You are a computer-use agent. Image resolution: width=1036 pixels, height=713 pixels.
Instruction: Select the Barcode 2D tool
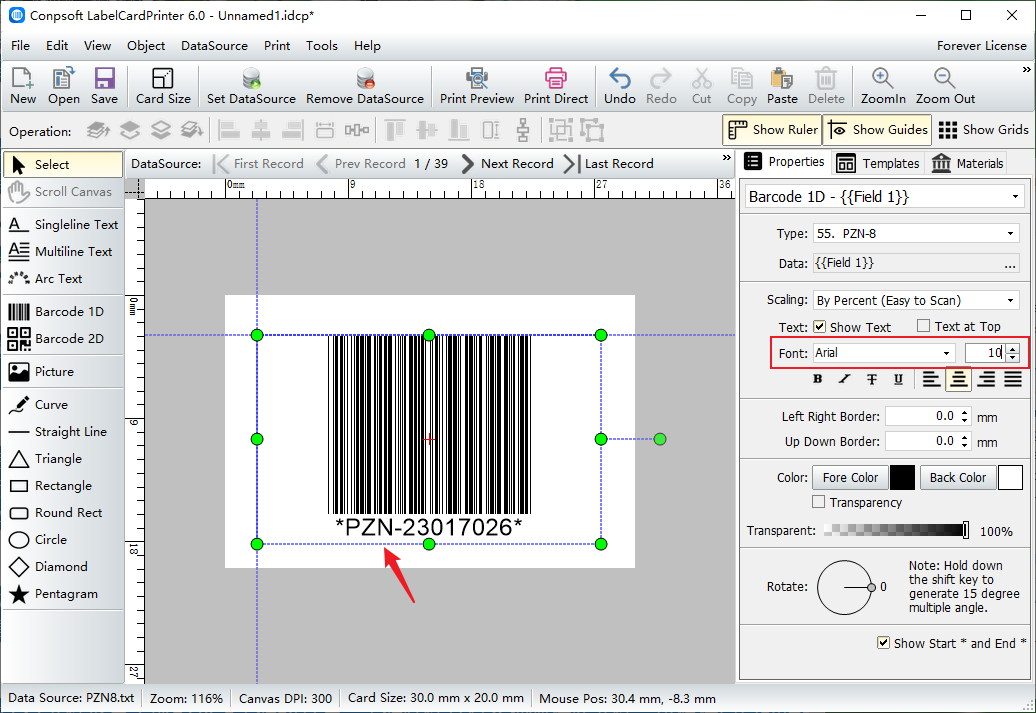(x=63, y=339)
